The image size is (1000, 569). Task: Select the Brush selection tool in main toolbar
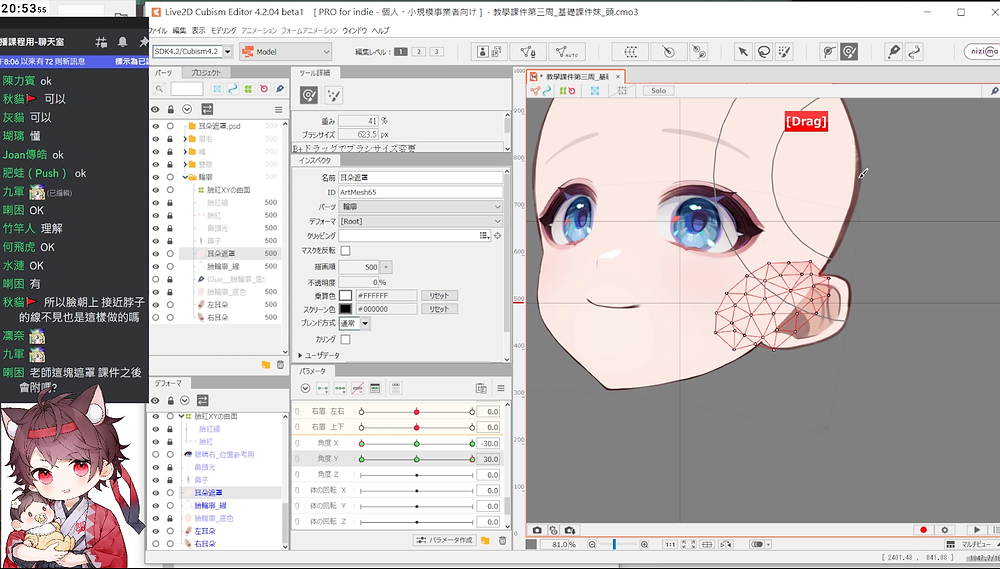pyautogui.click(x=784, y=52)
